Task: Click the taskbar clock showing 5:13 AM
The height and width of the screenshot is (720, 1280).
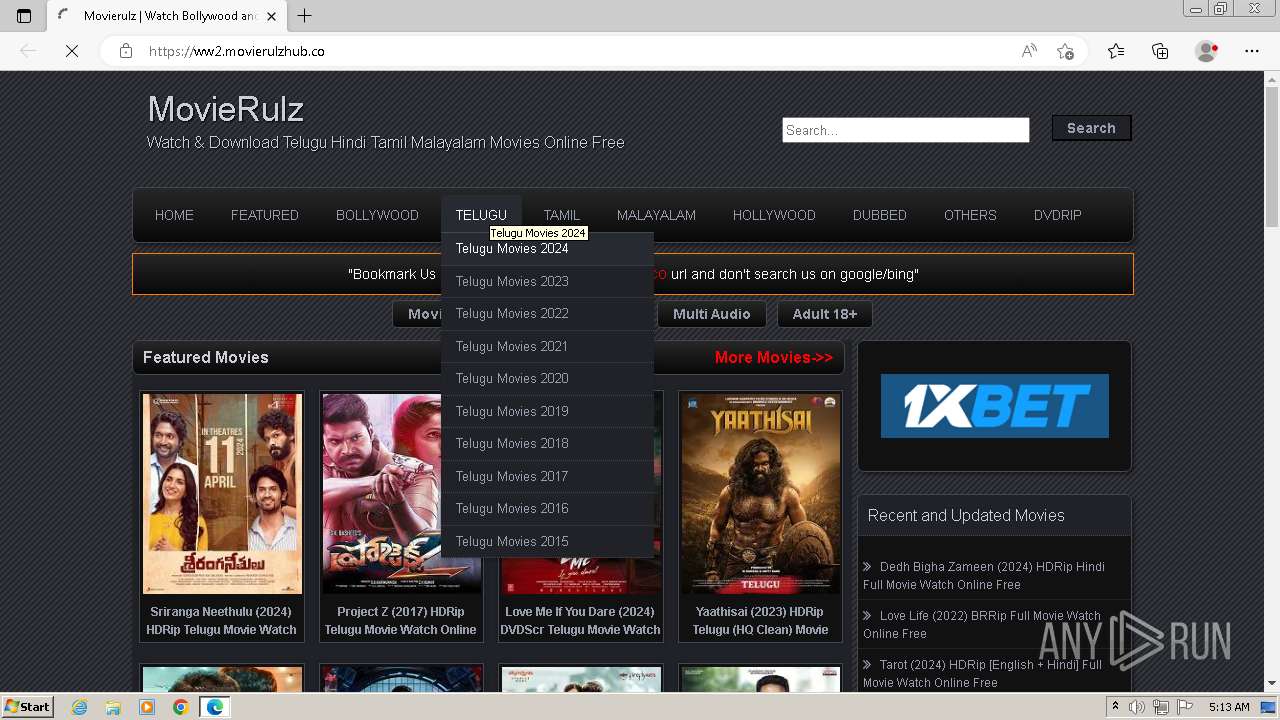Action: point(1229,707)
